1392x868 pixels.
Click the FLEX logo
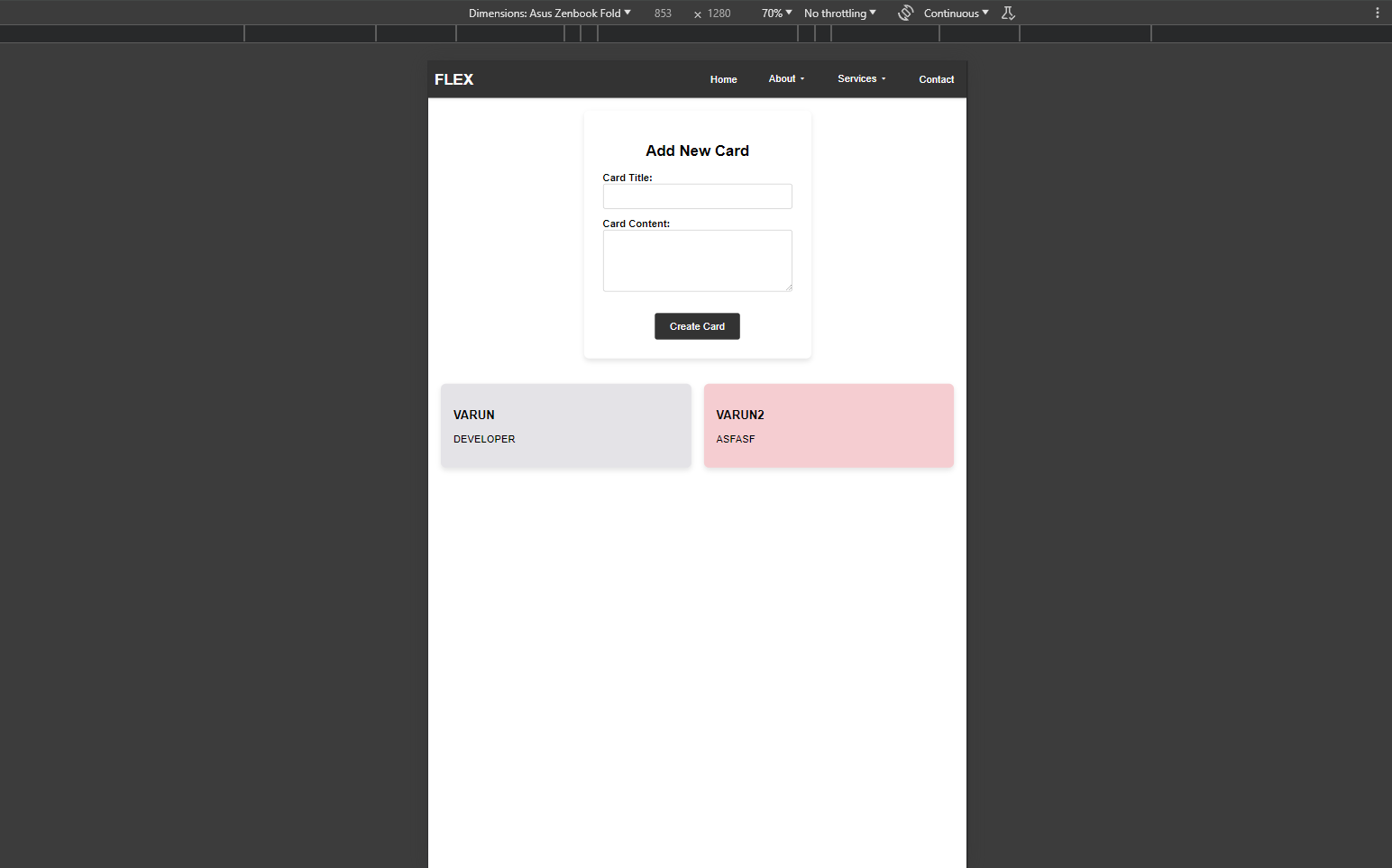click(453, 79)
